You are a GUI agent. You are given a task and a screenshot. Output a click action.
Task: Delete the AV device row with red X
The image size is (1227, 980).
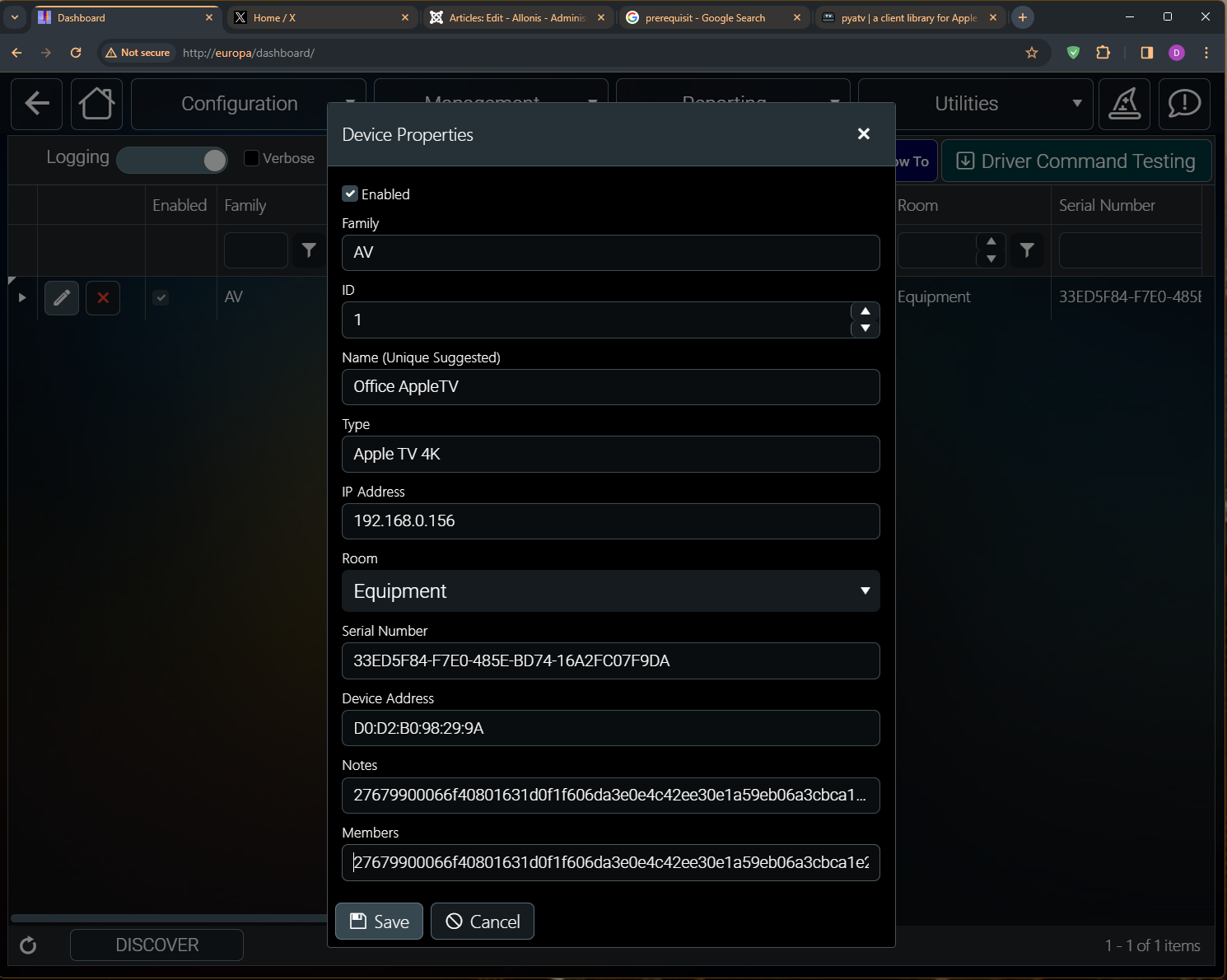click(103, 298)
